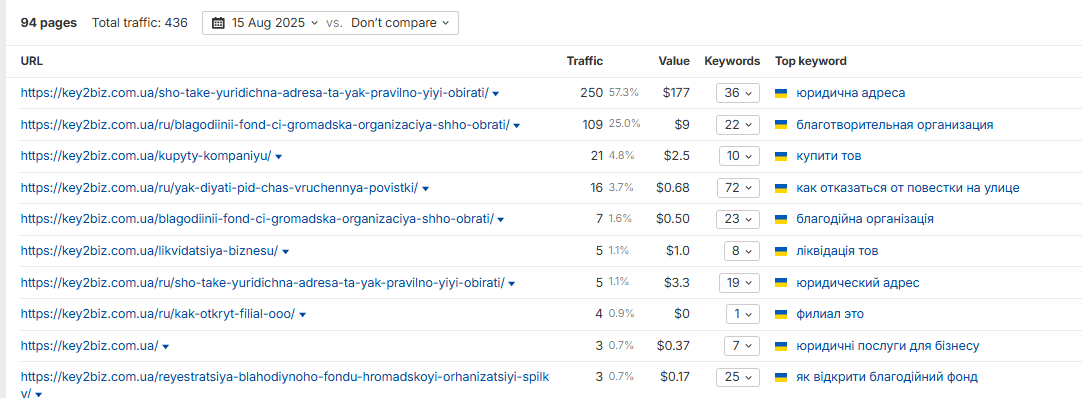Click arrow next to kak-otkryt-filial-ooo URL
1082x398 pixels.
(x=302, y=315)
